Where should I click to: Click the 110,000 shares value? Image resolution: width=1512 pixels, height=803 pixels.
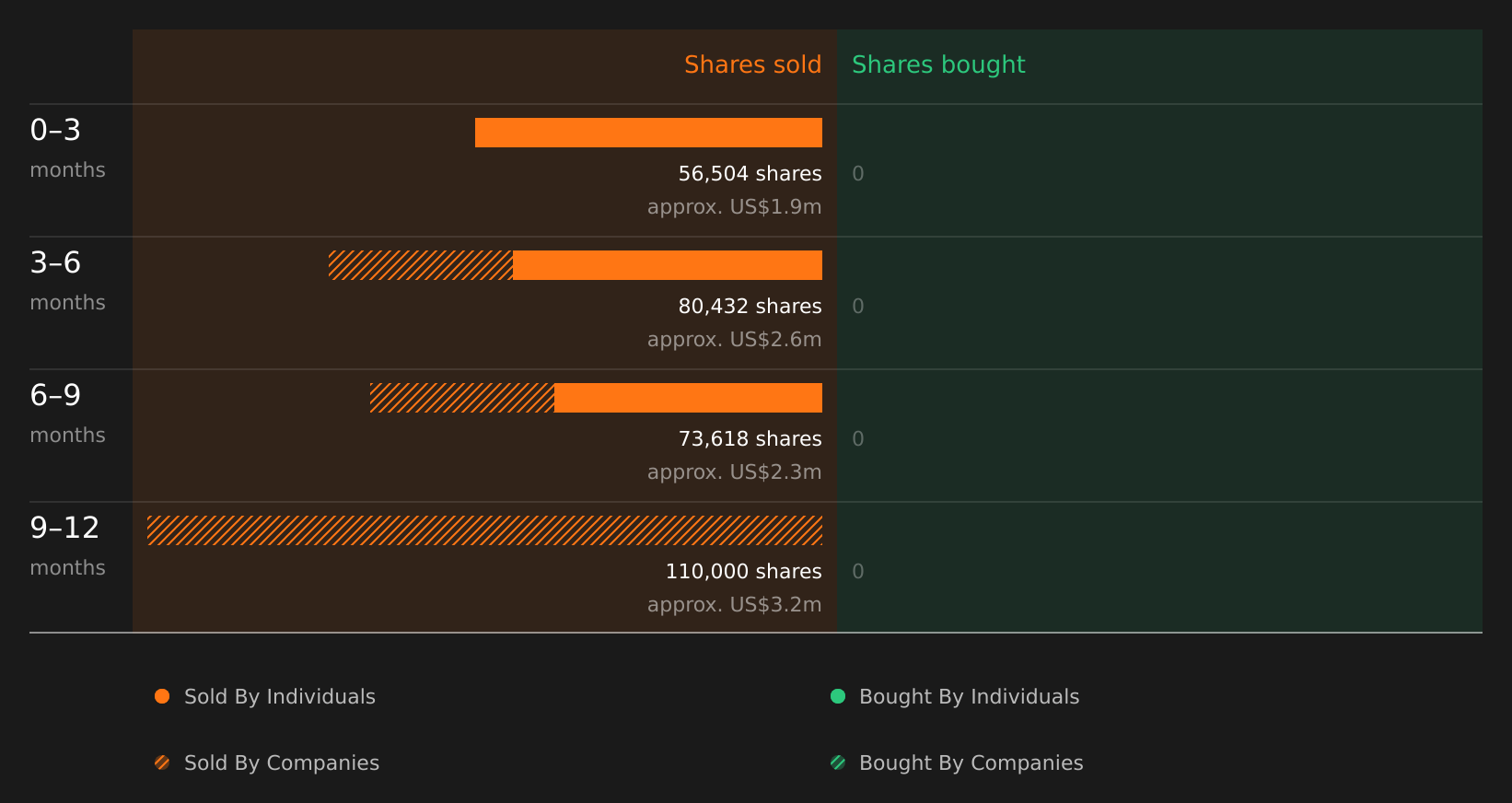pos(743,572)
